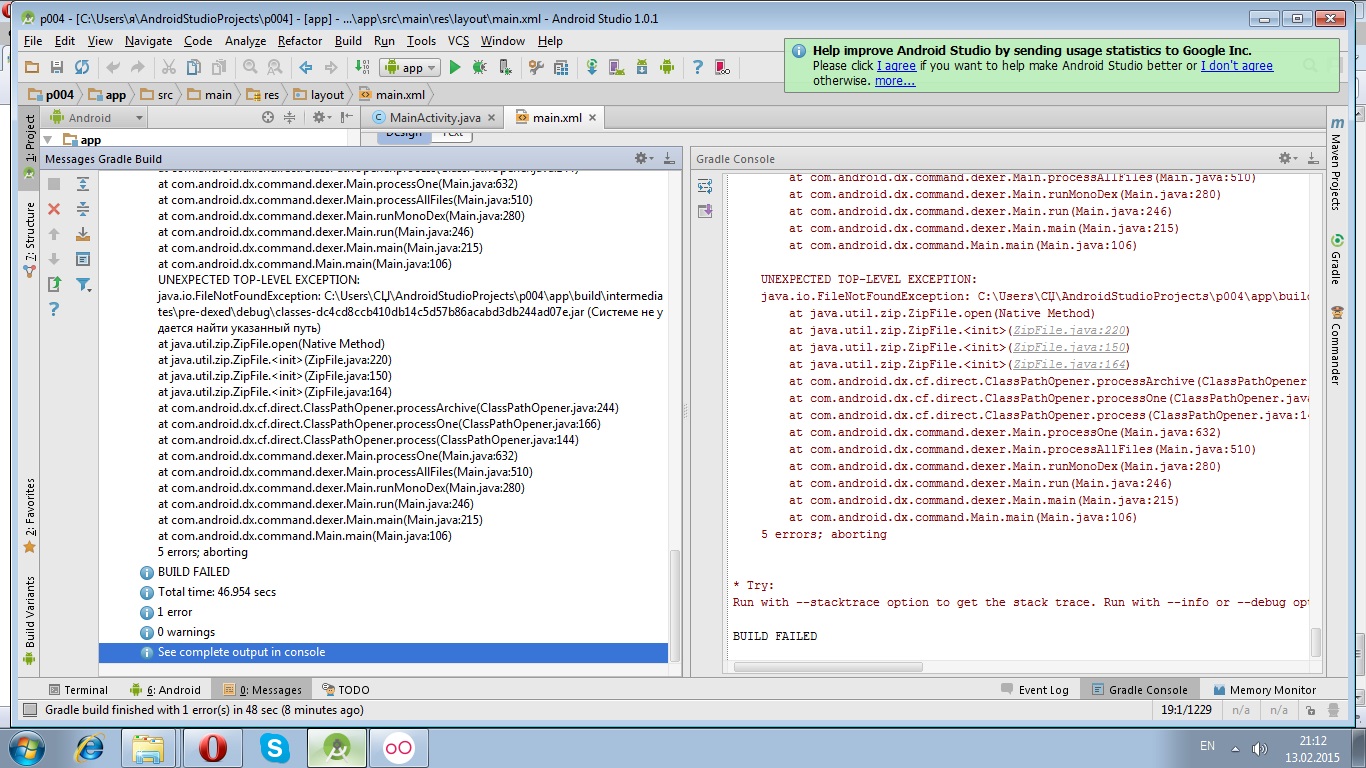Click the res breadcrumb folder
This screenshot has width=1366, height=768.
click(x=262, y=95)
